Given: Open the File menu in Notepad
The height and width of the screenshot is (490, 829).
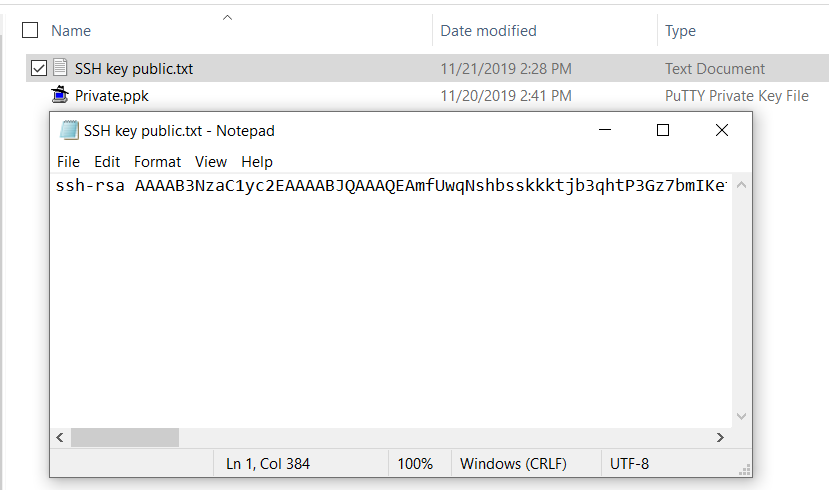Looking at the screenshot, I should coord(68,162).
